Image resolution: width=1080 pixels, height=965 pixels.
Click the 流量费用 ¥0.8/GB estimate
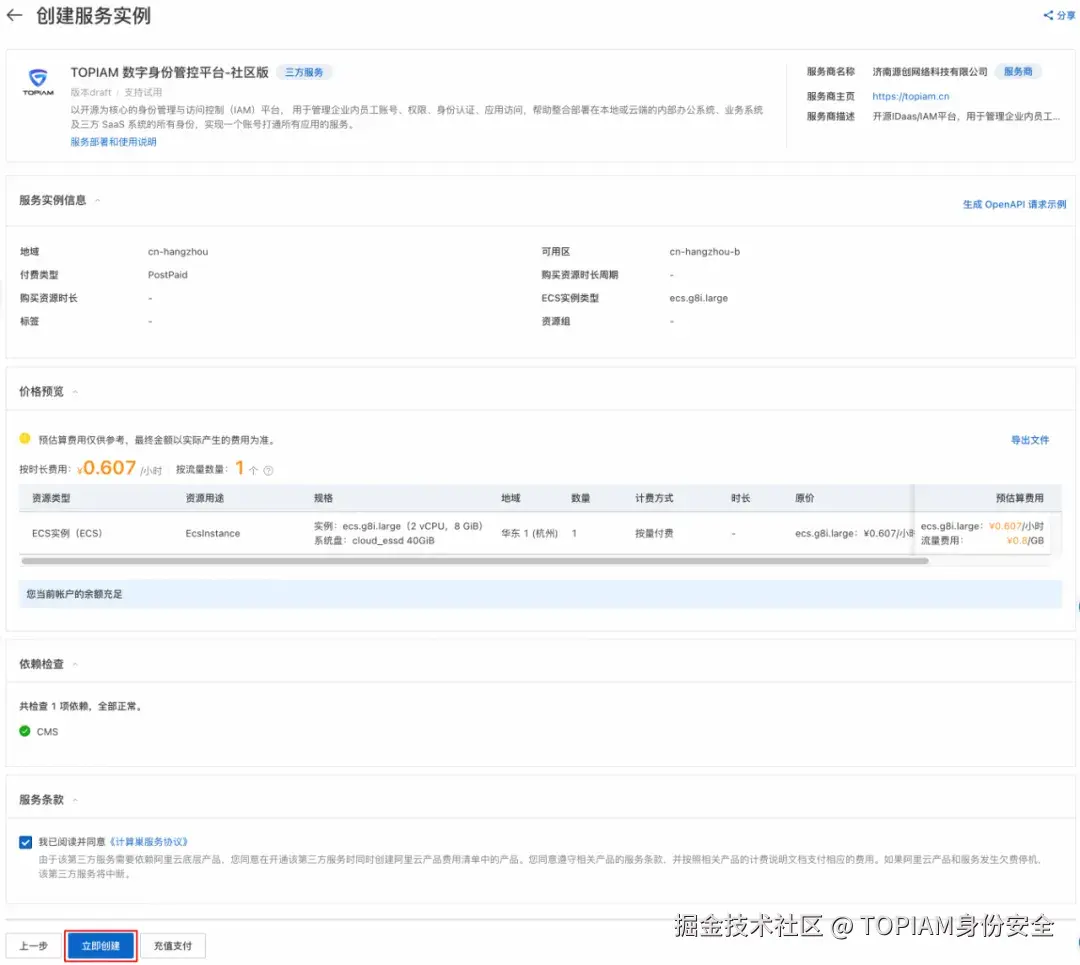click(x=982, y=541)
